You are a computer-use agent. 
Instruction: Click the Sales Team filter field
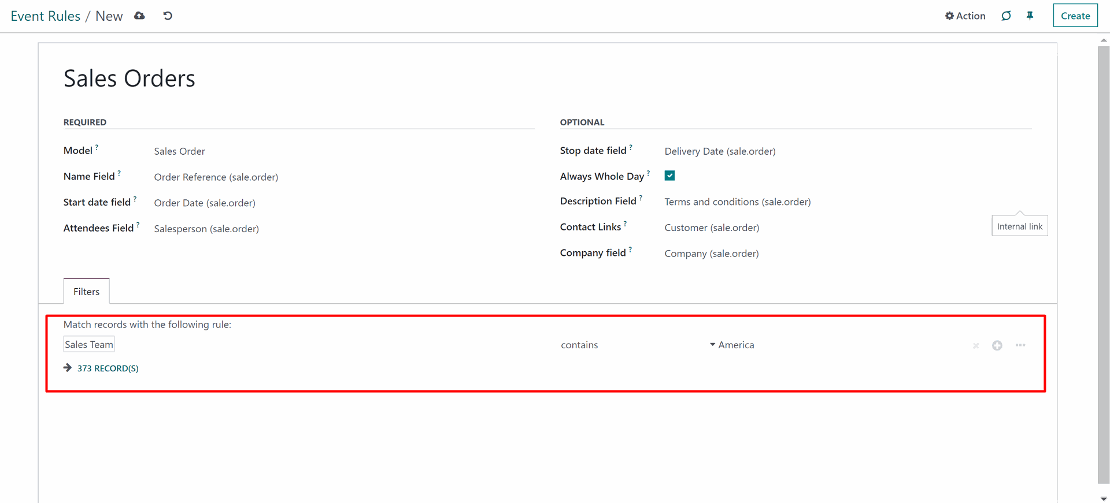coord(89,345)
